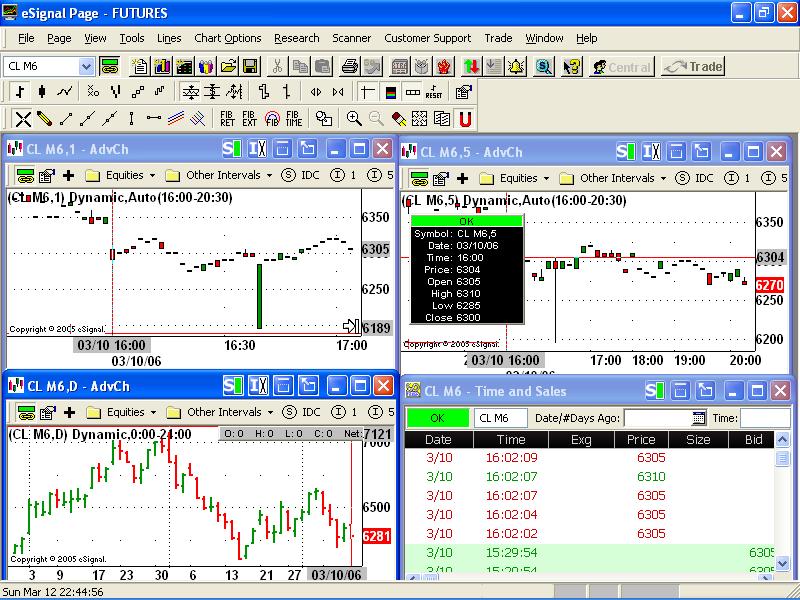This screenshot has width=800, height=600.
Task: Click the IDC source button in CL M6,5 chart
Action: coord(695,179)
